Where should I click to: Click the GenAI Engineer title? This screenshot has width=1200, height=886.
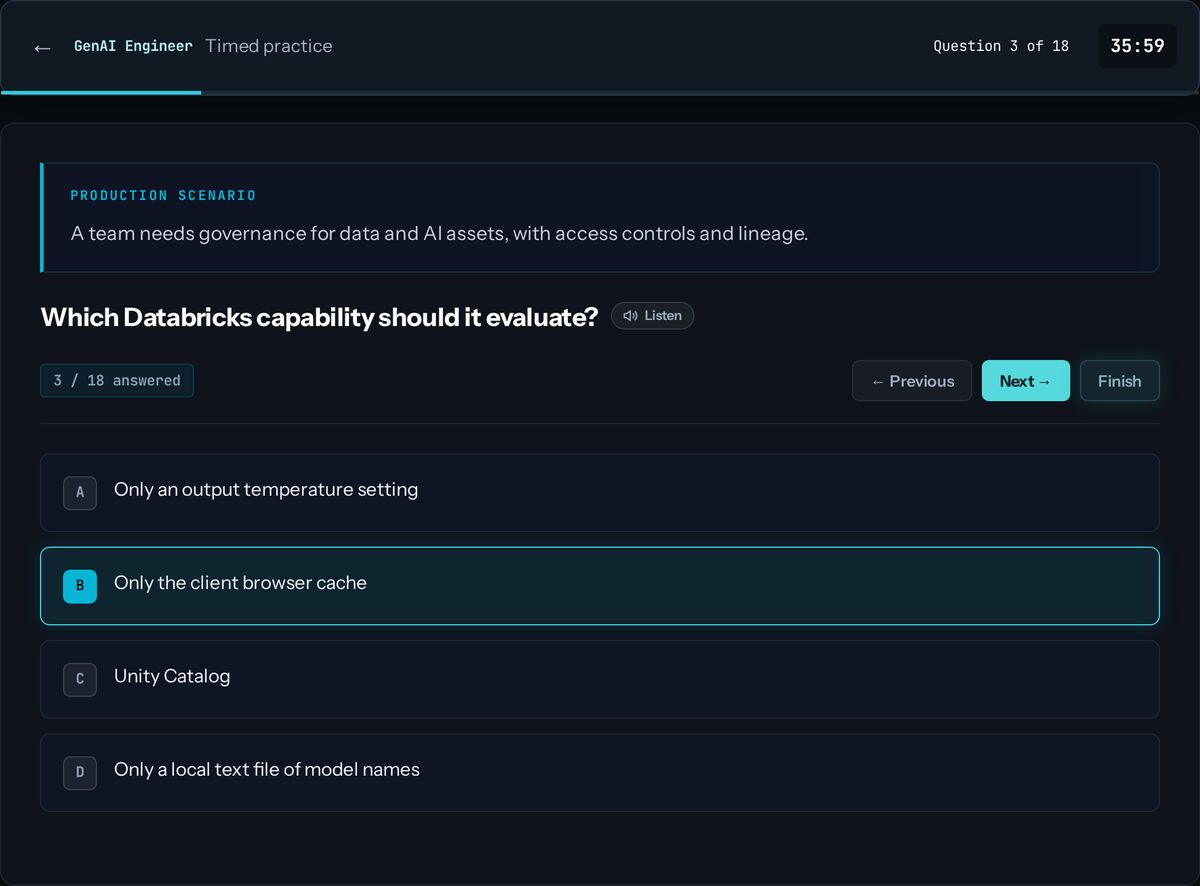[133, 46]
